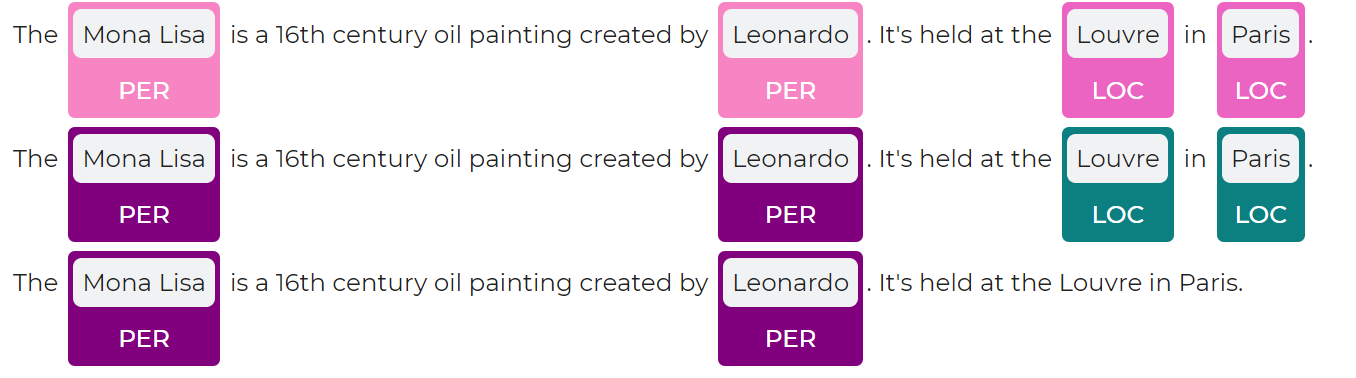Select the pink LOC label under Paris

tap(1261, 91)
